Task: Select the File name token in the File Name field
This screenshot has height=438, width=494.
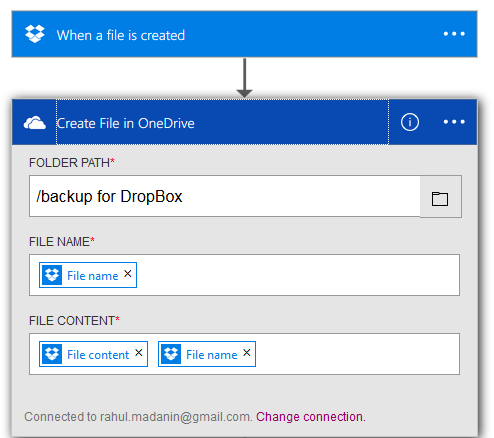Action: point(88,275)
